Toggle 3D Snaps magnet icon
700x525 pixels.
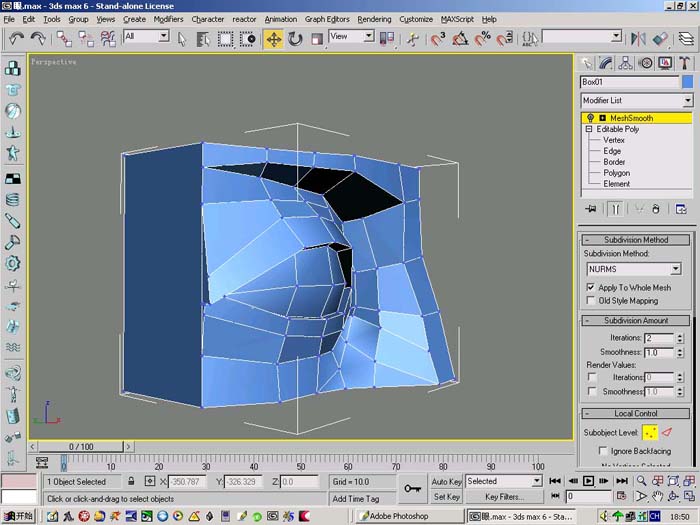click(438, 39)
